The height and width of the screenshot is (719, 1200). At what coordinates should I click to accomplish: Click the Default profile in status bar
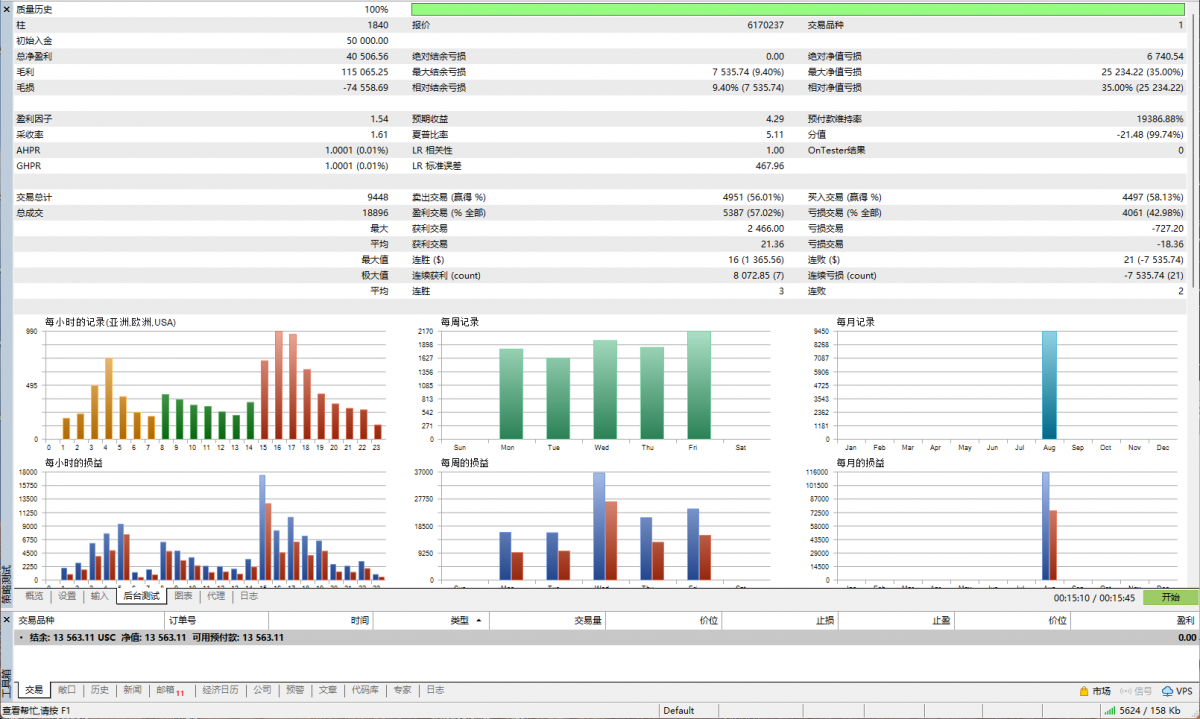678,711
